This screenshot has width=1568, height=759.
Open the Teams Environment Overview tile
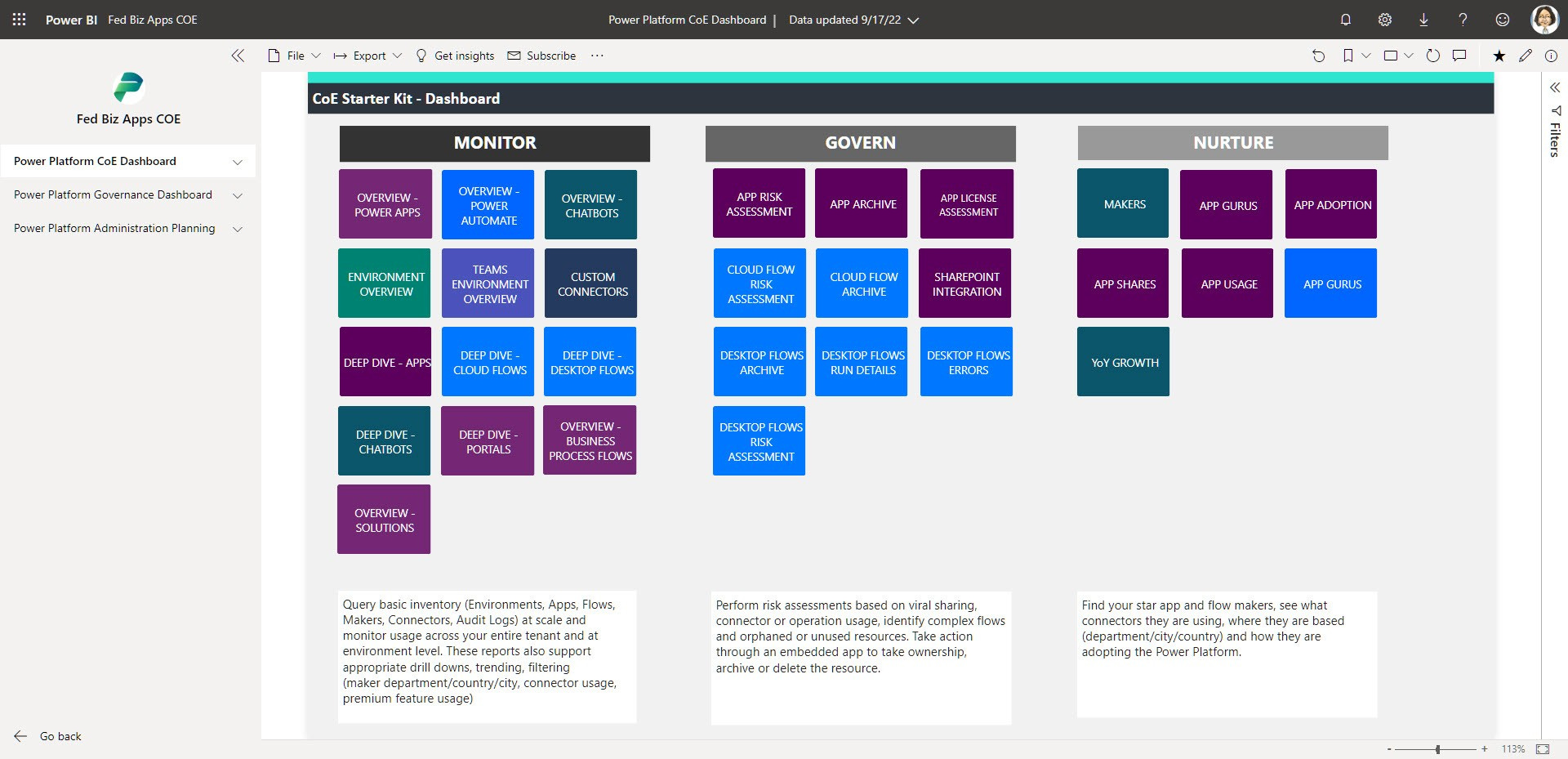coord(488,284)
